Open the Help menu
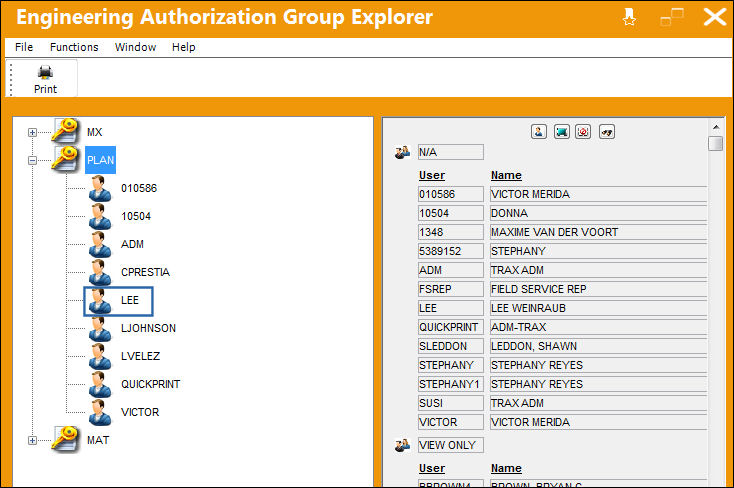This screenshot has height=488, width=734. coord(184,47)
